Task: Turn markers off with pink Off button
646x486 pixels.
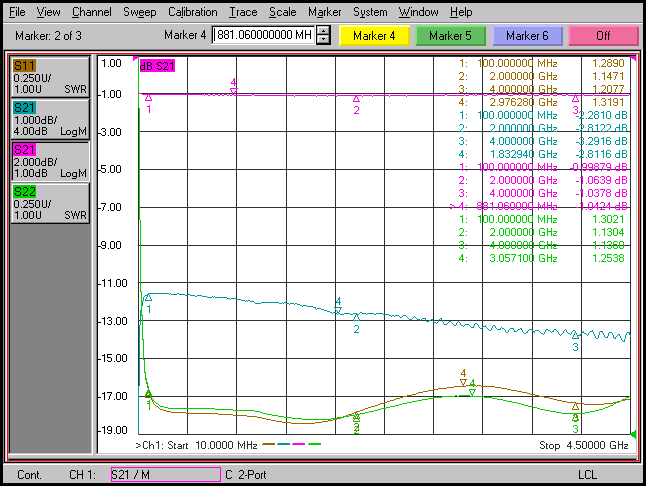Action: click(604, 36)
